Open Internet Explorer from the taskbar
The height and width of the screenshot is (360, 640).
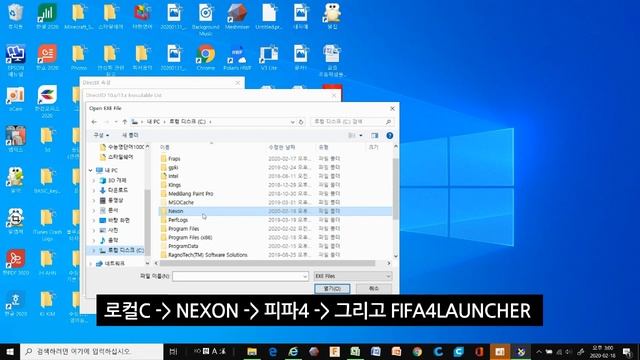[293, 351]
